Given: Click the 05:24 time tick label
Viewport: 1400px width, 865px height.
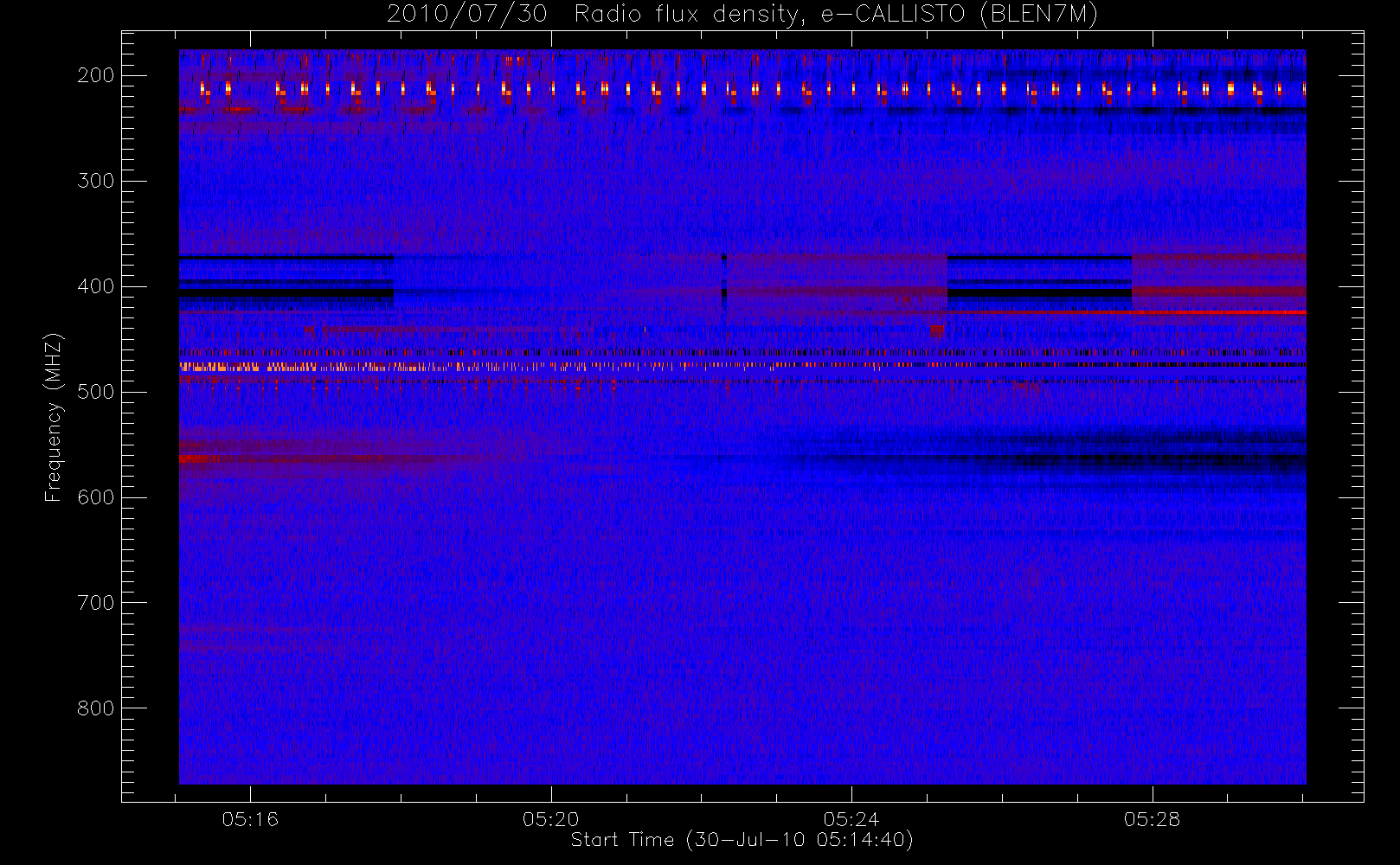Looking at the screenshot, I should pos(851,819).
